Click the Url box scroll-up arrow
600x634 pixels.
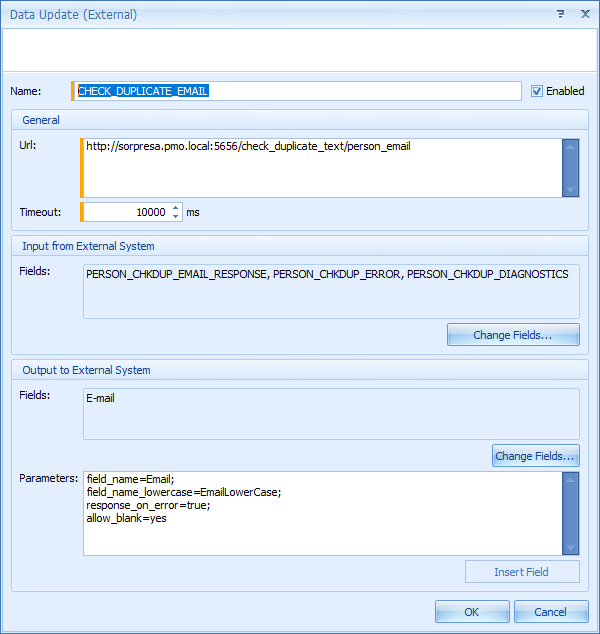pos(570,147)
